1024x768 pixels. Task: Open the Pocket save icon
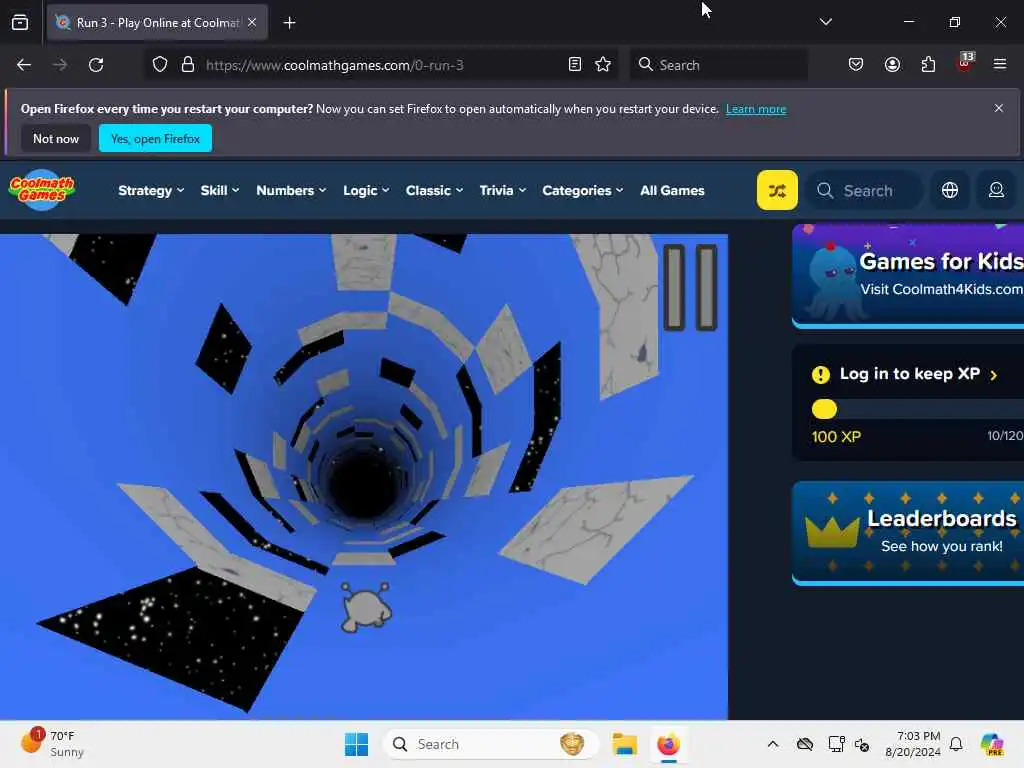pos(856,65)
